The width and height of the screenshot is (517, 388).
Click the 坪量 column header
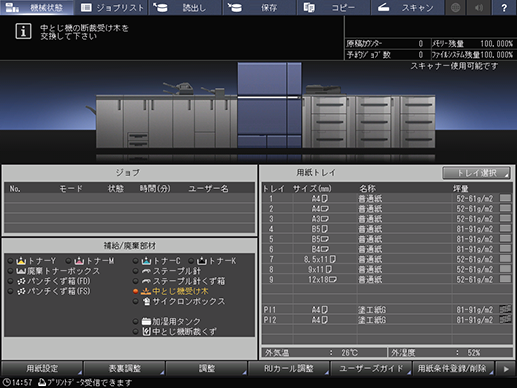(461, 189)
